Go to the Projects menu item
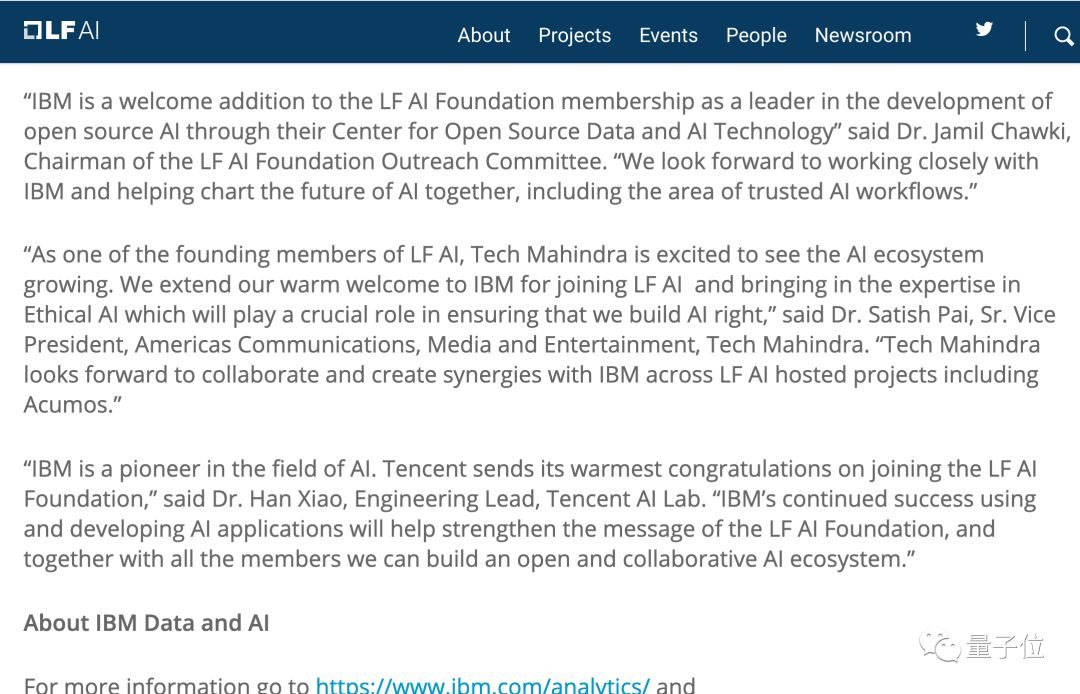 [x=574, y=36]
